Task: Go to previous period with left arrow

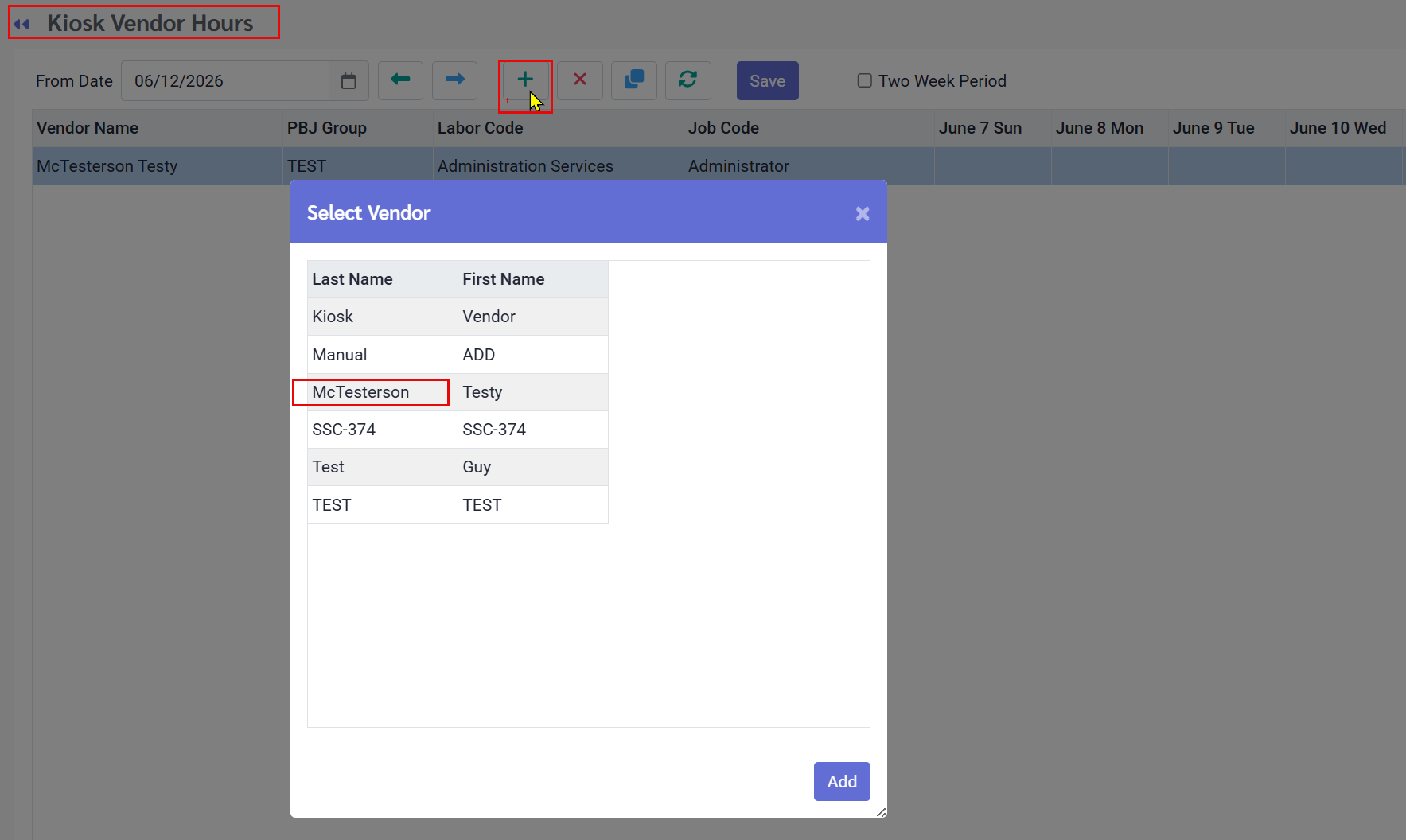Action: (400, 81)
